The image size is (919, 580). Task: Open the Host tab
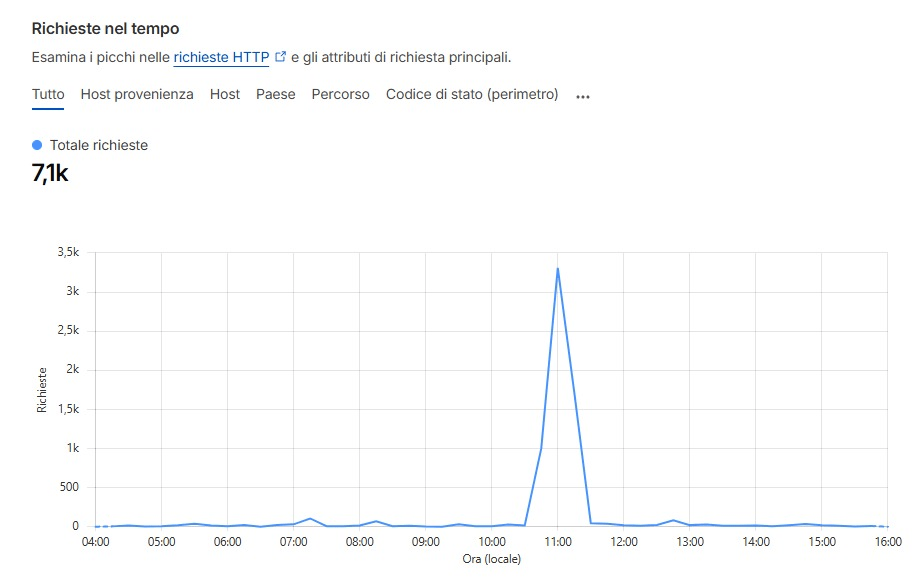coord(225,95)
